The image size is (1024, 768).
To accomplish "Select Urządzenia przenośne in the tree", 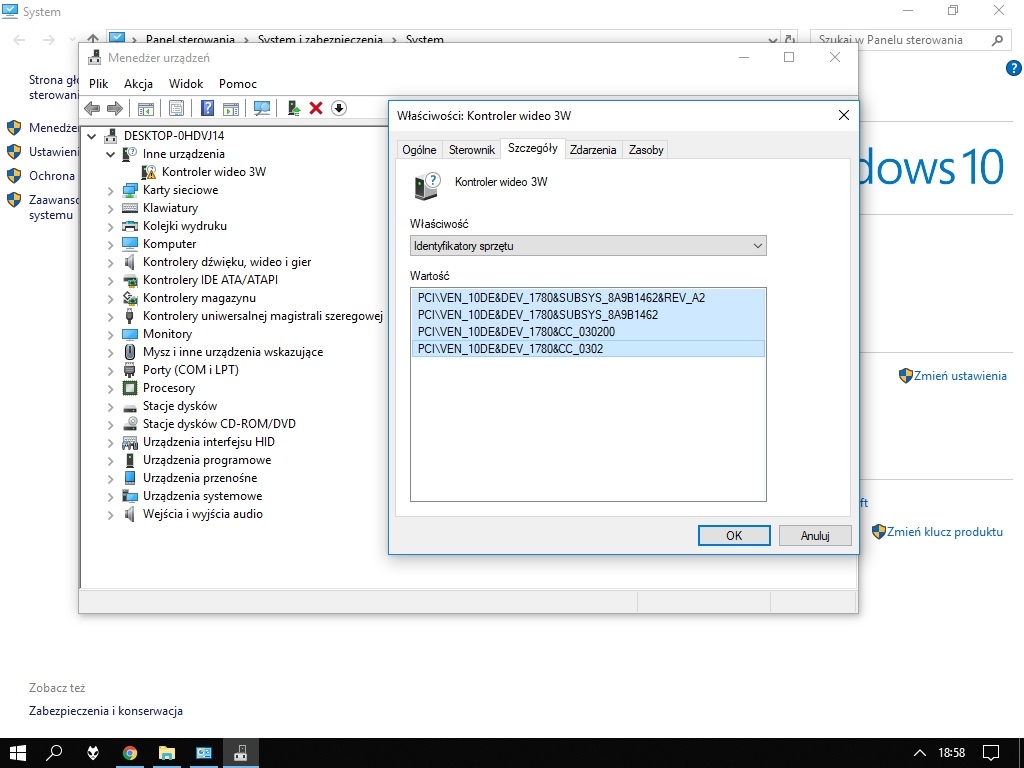I will point(200,478).
